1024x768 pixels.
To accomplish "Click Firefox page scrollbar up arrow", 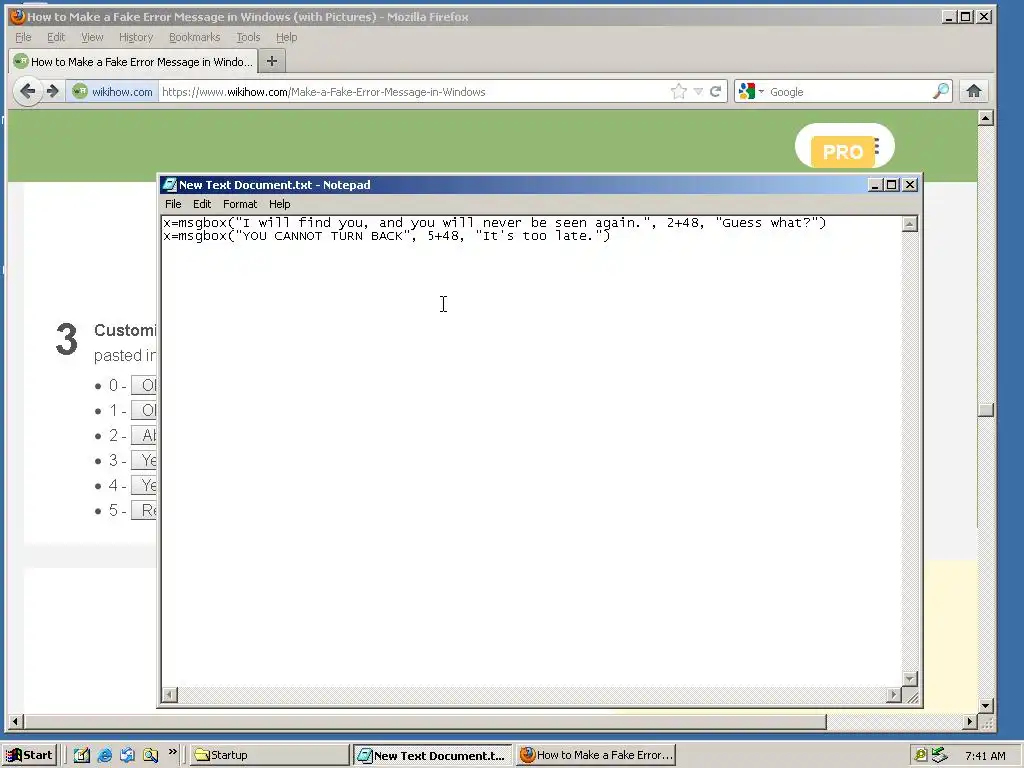I will [986, 118].
